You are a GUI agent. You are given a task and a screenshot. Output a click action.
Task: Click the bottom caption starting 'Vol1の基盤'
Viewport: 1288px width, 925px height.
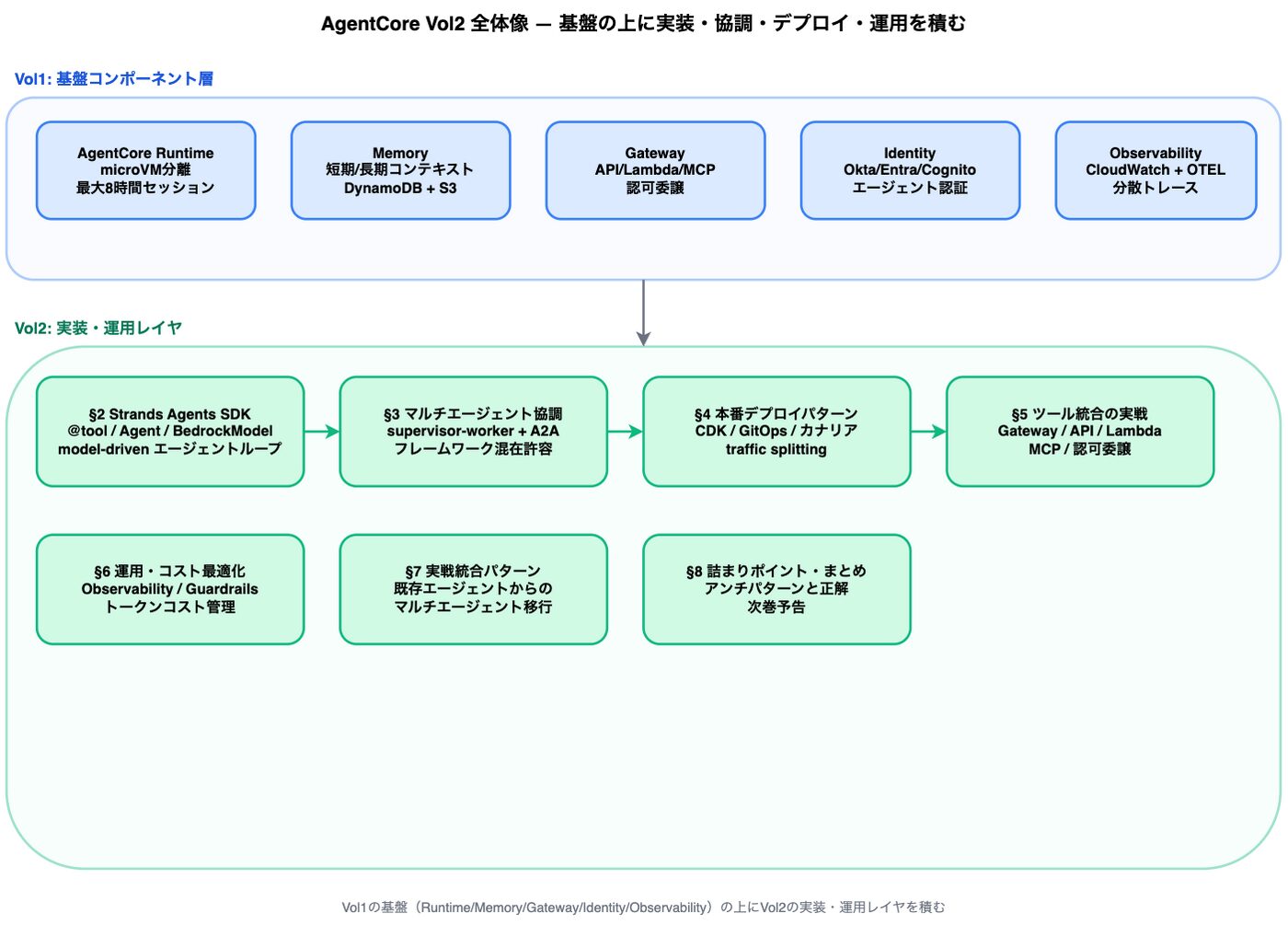coord(644,908)
